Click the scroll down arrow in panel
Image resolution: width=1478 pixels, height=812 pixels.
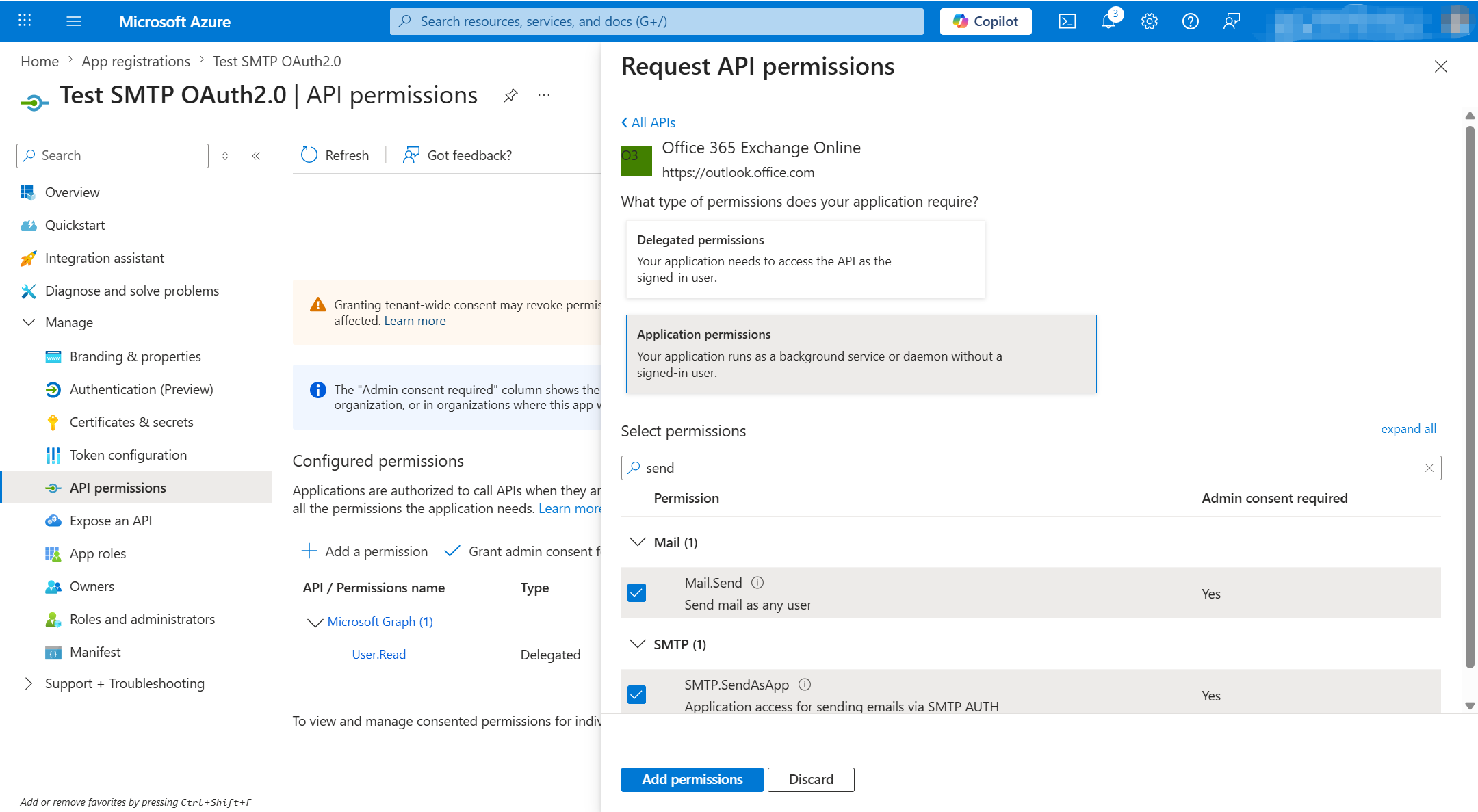pyautogui.click(x=1470, y=706)
